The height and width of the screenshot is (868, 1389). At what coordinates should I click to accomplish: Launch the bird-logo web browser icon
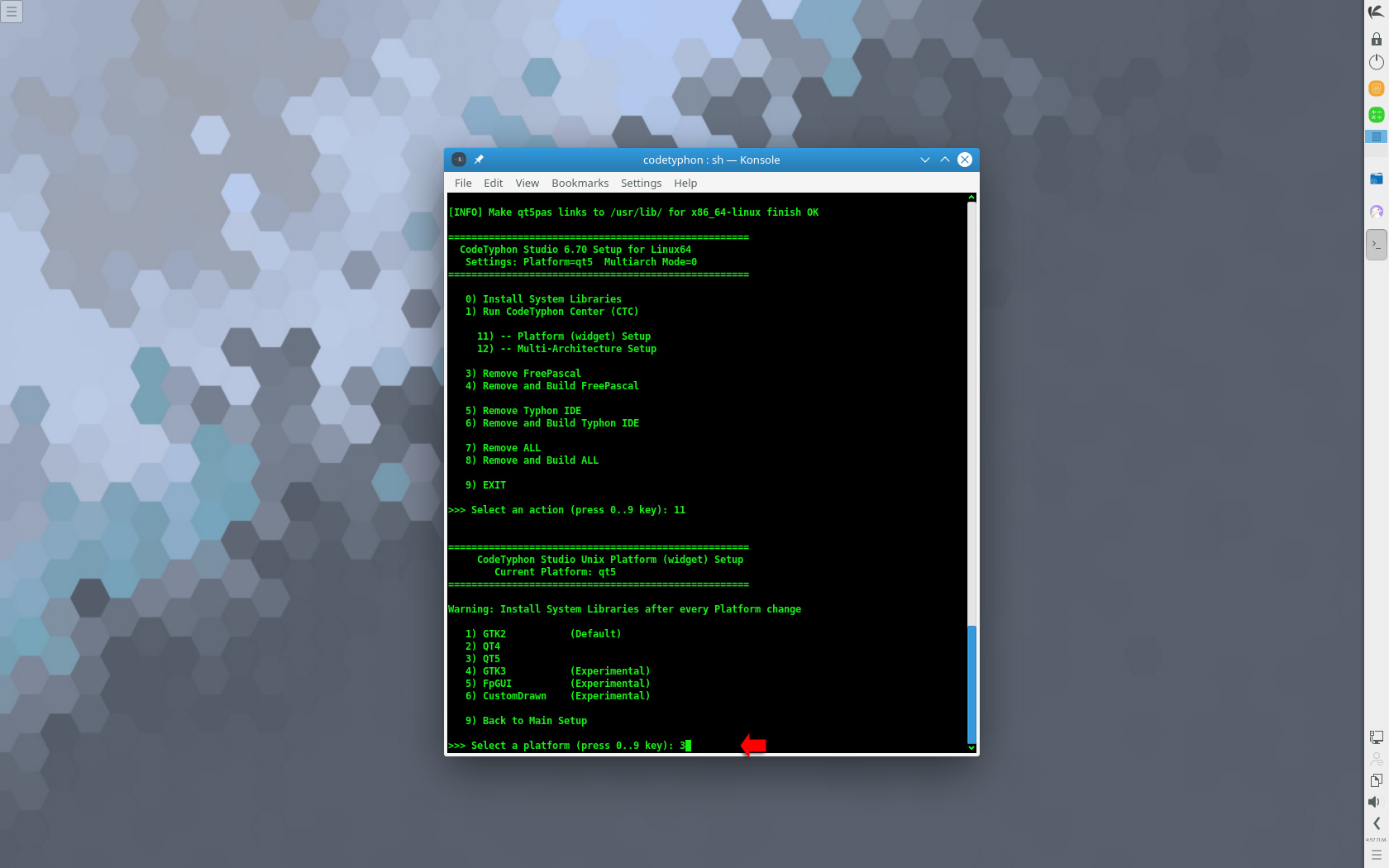[x=1376, y=212]
